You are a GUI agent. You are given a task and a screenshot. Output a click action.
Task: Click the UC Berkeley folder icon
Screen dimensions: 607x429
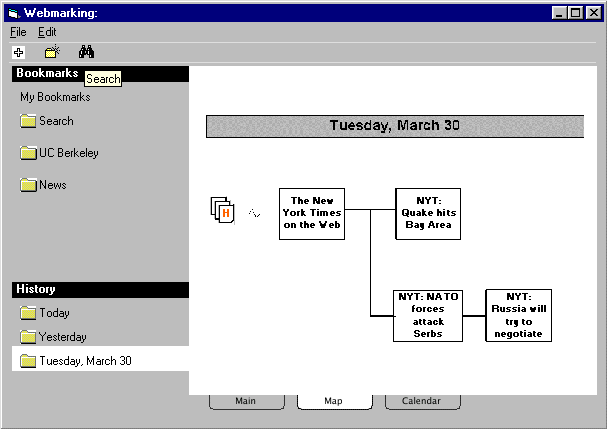[28, 153]
